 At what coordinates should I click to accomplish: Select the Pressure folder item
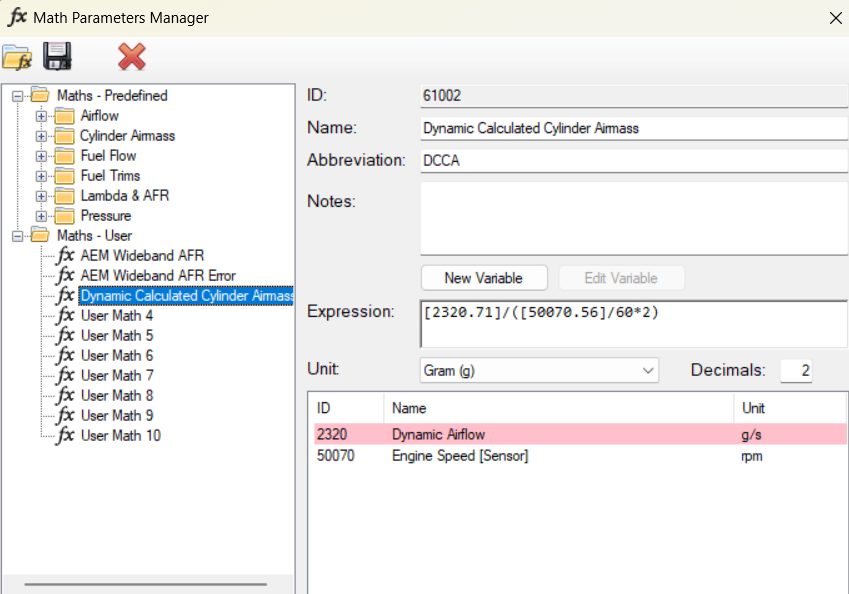(106, 216)
